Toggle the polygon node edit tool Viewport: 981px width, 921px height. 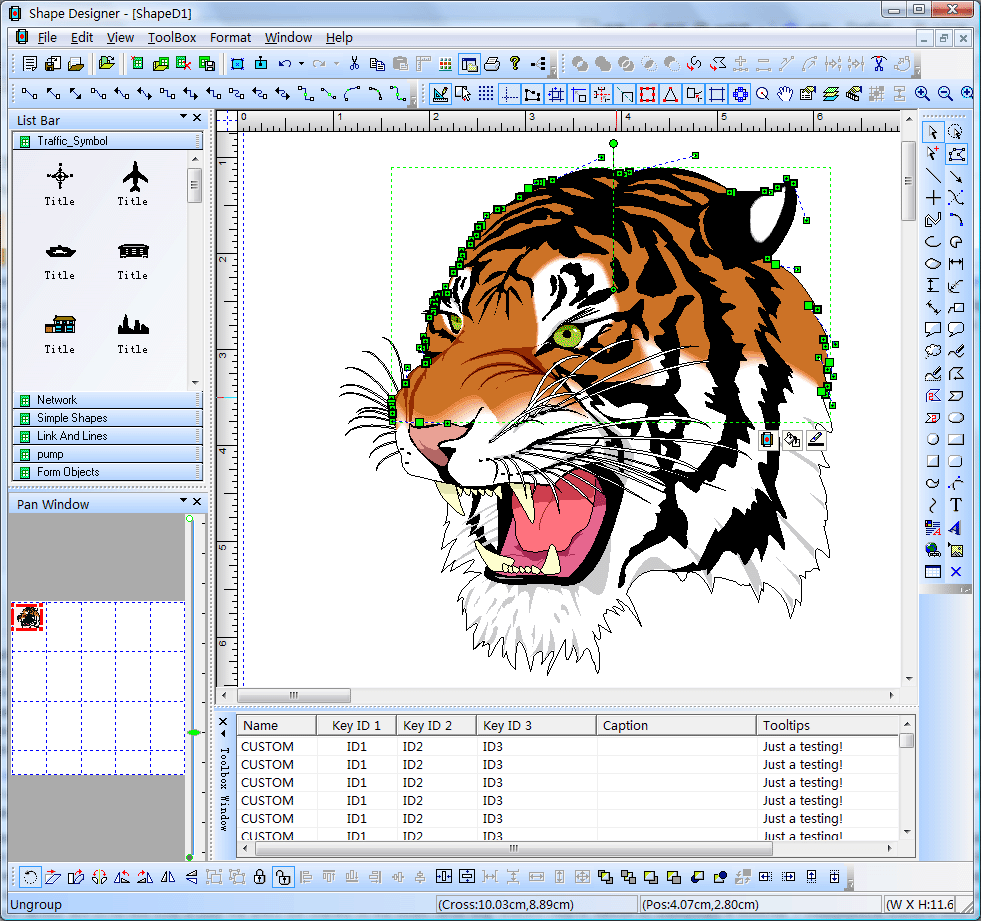pyautogui.click(x=956, y=154)
